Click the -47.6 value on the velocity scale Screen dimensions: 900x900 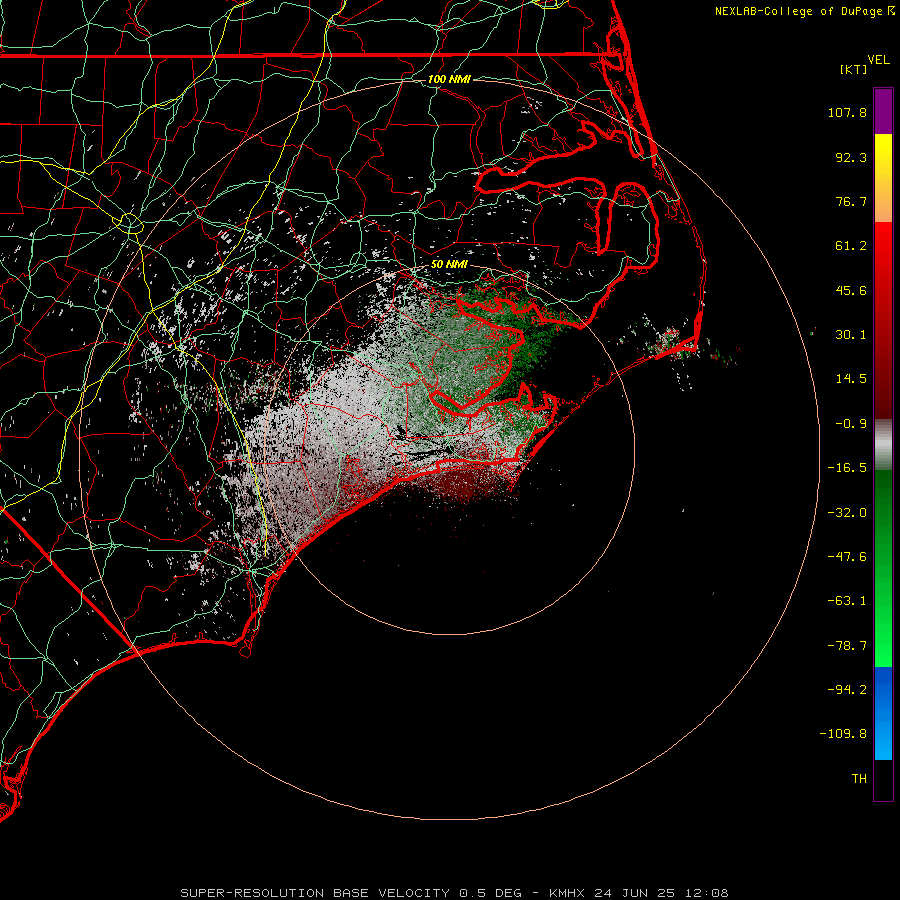pyautogui.click(x=847, y=557)
